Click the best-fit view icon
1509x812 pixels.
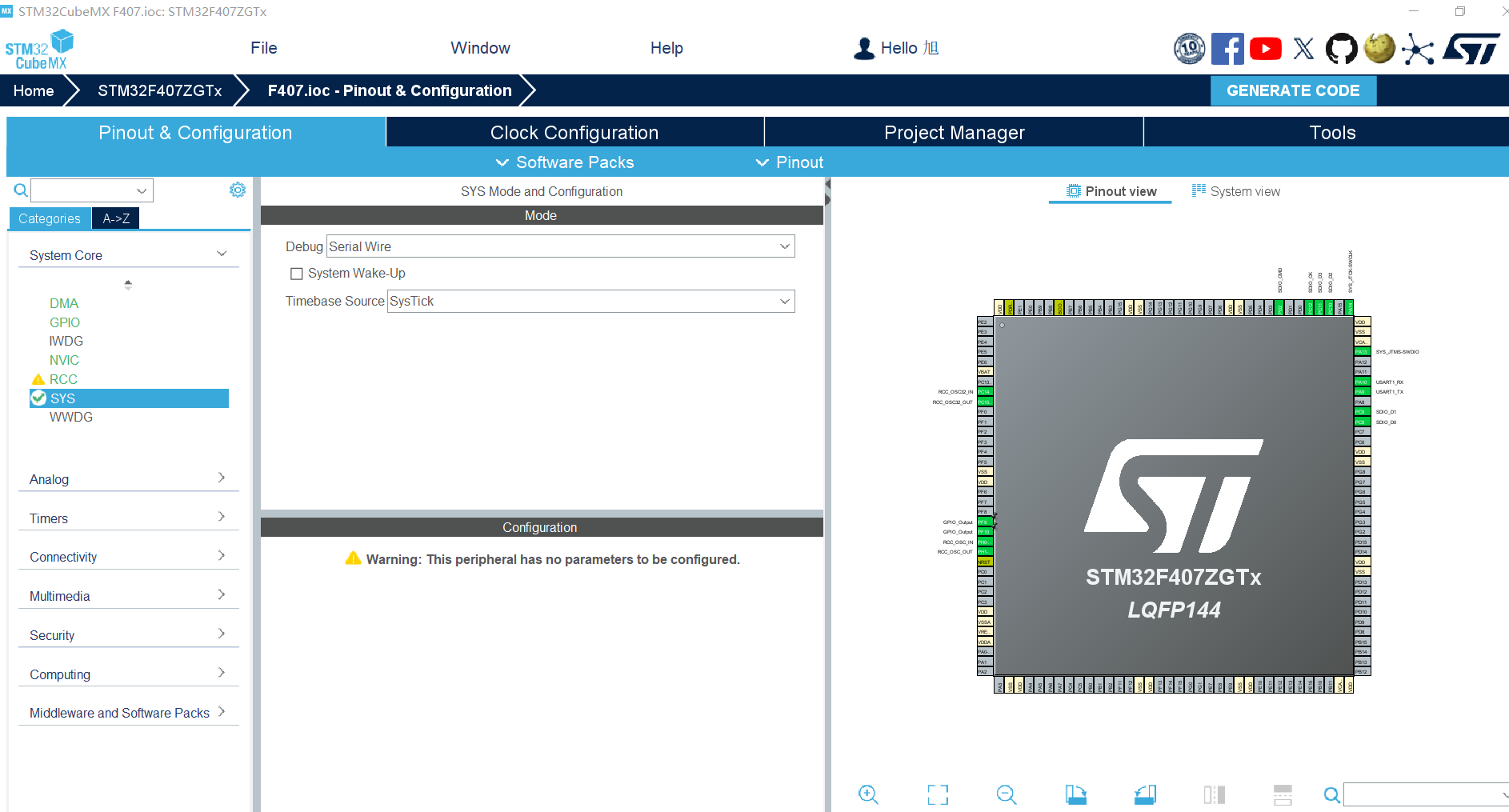[938, 794]
